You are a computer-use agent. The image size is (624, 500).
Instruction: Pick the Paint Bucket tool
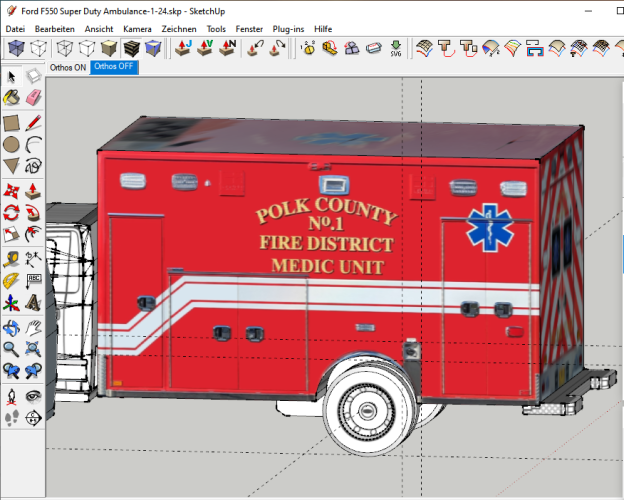click(x=11, y=98)
